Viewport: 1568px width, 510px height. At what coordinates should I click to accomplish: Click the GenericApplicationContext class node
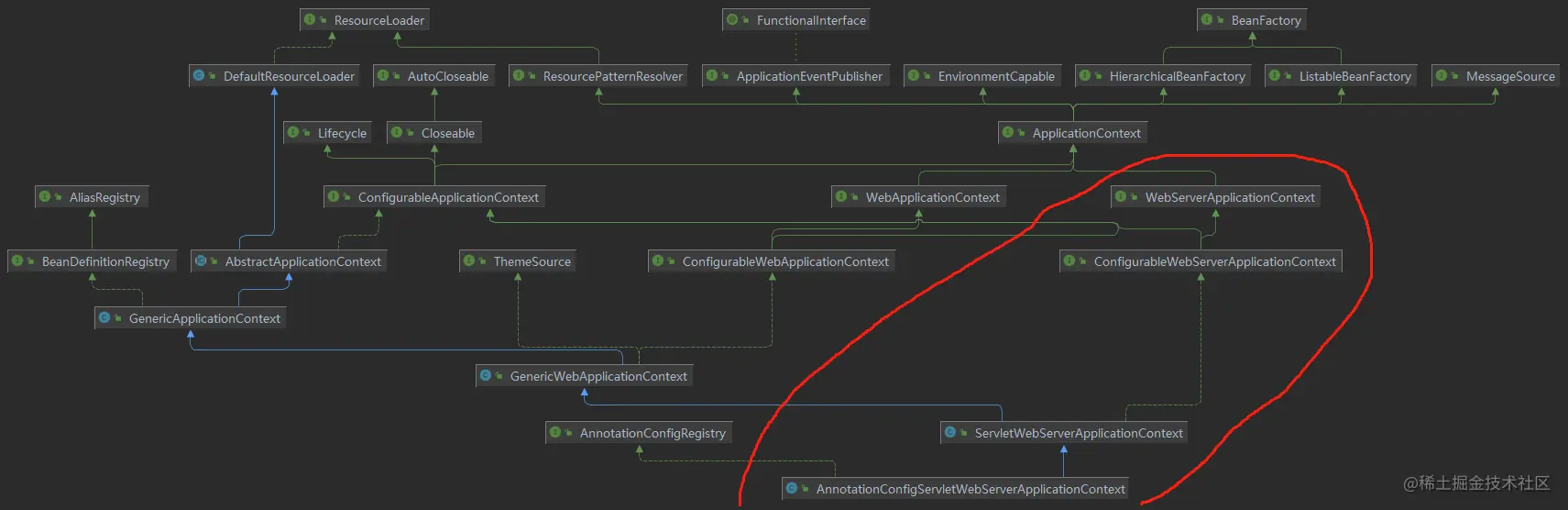(191, 318)
